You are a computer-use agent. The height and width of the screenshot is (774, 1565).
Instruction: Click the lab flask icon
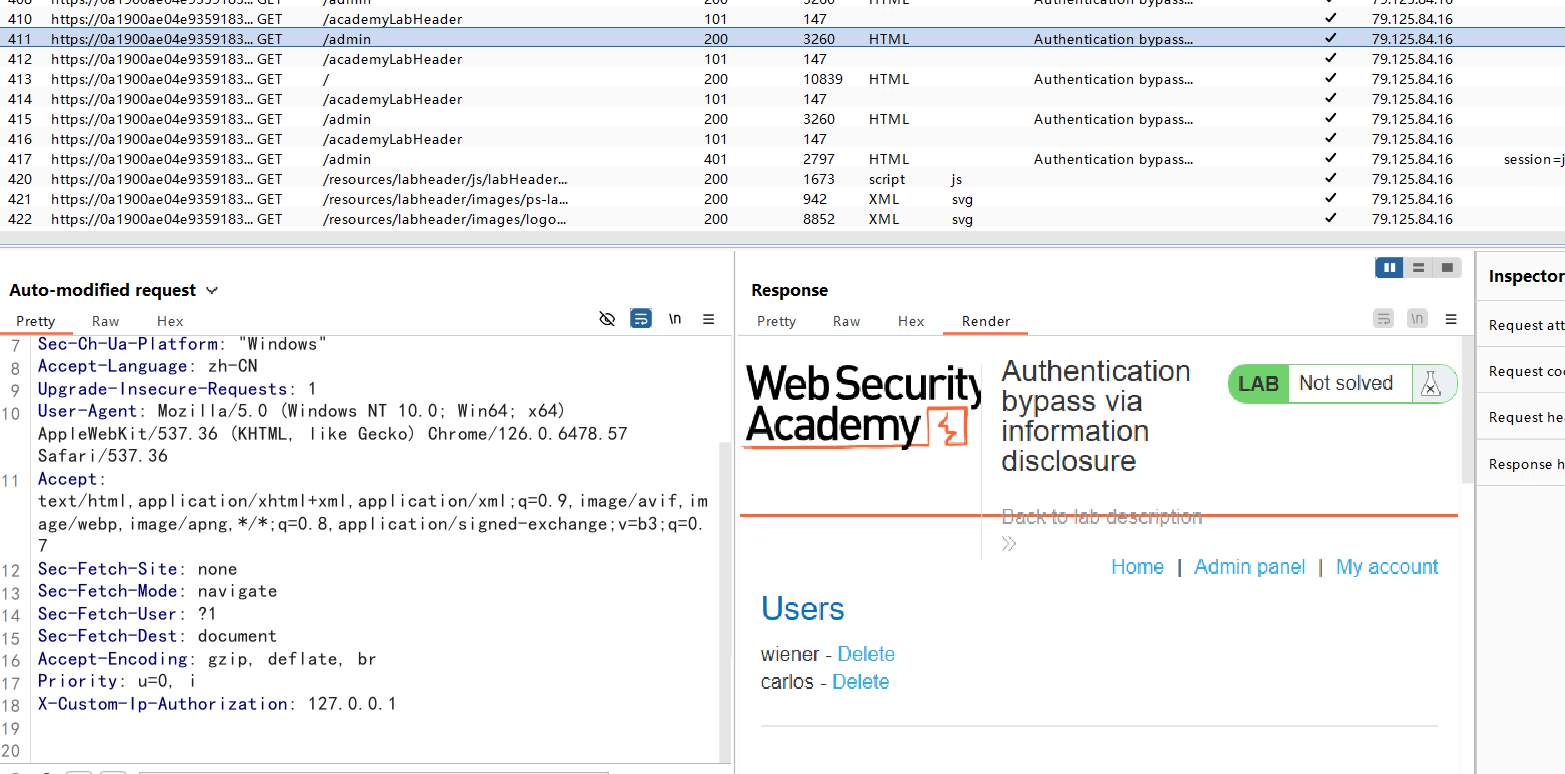pyautogui.click(x=1430, y=384)
